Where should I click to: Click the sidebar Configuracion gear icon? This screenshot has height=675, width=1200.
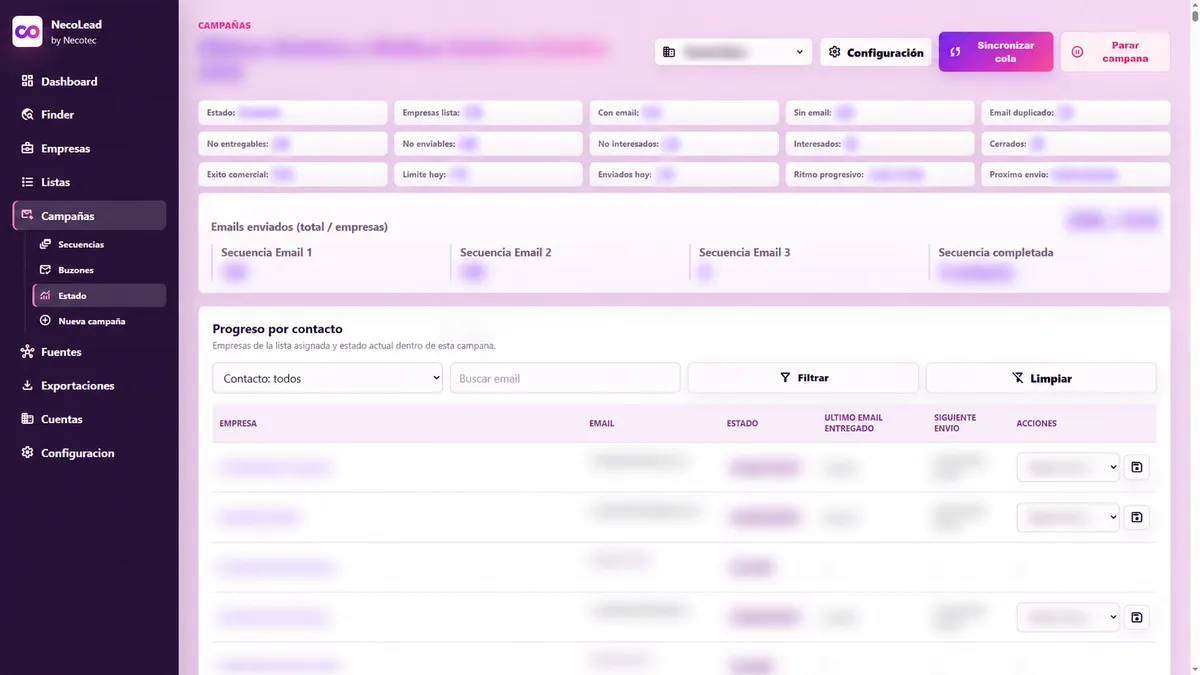click(27, 453)
